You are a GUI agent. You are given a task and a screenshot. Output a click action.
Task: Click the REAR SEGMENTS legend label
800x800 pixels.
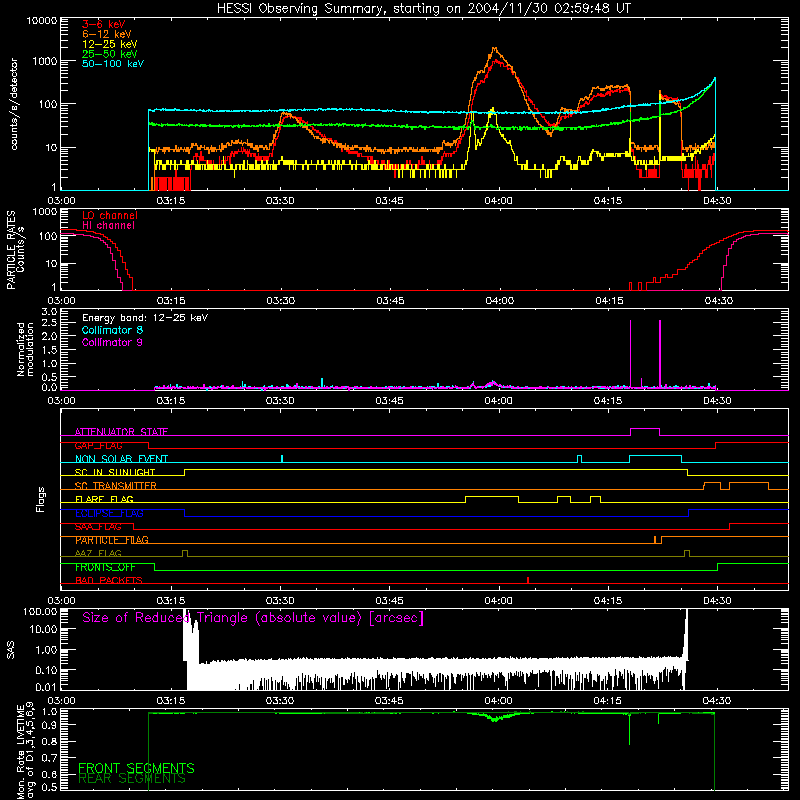[132, 779]
